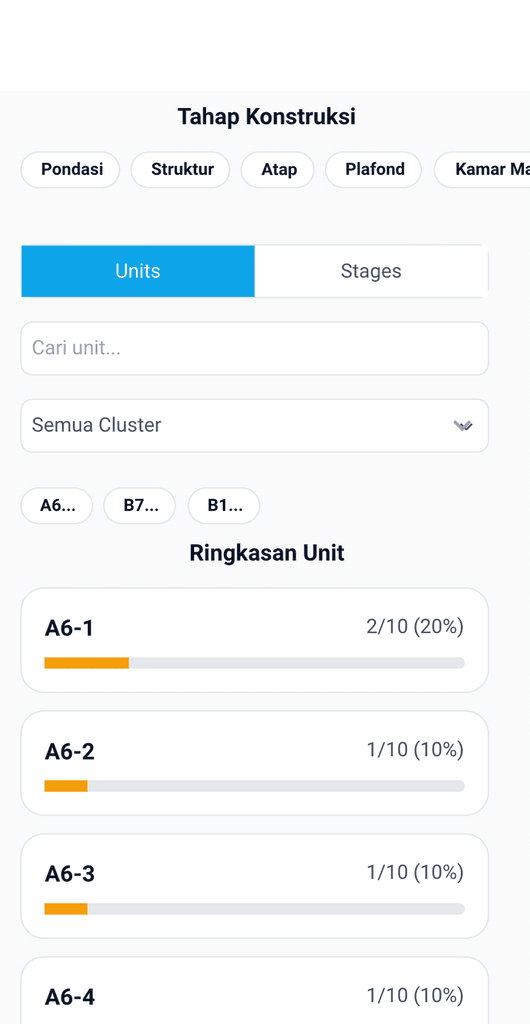Viewport: 530px width, 1024px height.
Task: Select the Struktur stage chip
Action: tap(180, 170)
